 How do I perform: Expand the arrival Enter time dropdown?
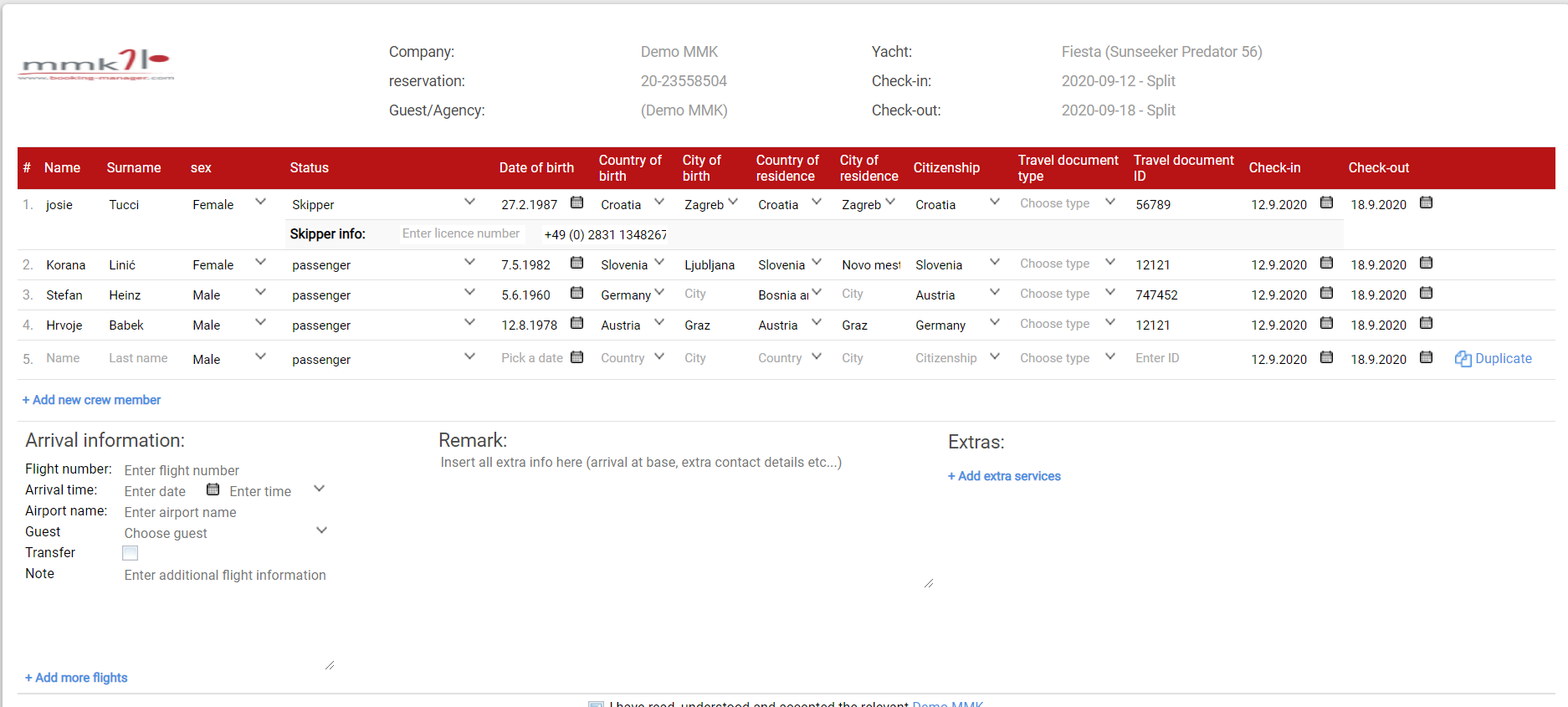point(319,489)
